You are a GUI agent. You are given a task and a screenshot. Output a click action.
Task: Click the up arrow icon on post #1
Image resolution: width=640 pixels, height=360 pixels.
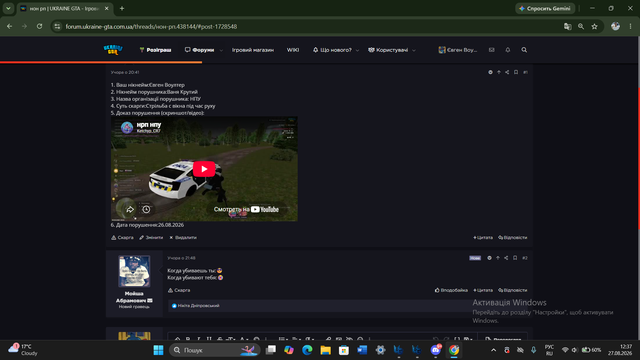pyautogui.click(x=498, y=72)
